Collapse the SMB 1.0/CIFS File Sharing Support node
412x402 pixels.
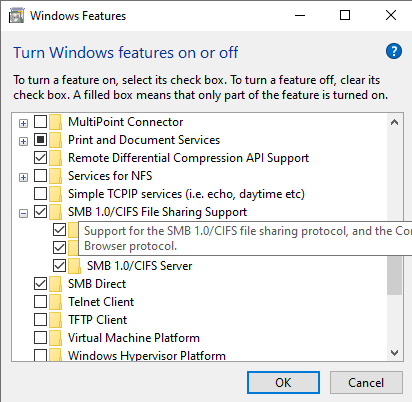coord(23,214)
